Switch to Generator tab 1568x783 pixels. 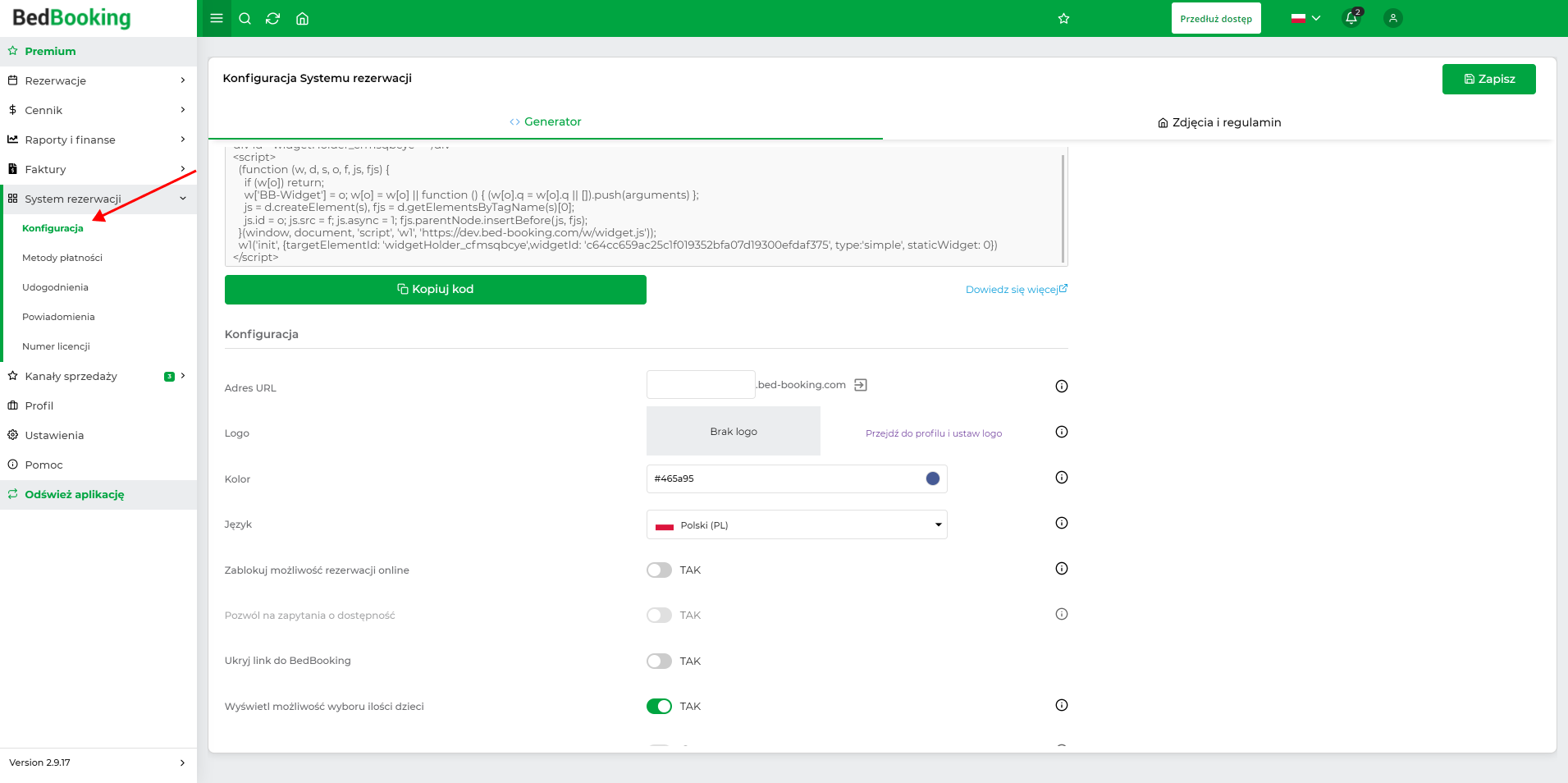(546, 121)
